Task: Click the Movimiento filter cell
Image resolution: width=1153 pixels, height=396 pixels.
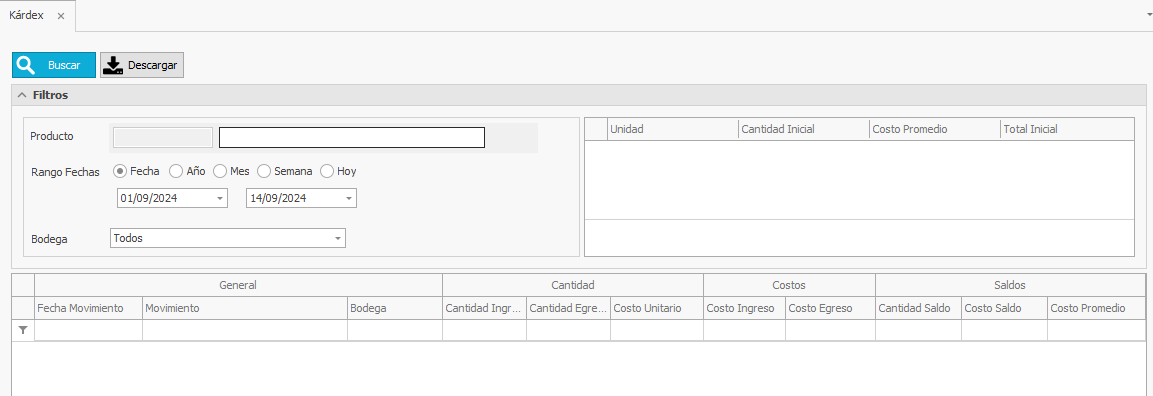Action: pyautogui.click(x=245, y=331)
